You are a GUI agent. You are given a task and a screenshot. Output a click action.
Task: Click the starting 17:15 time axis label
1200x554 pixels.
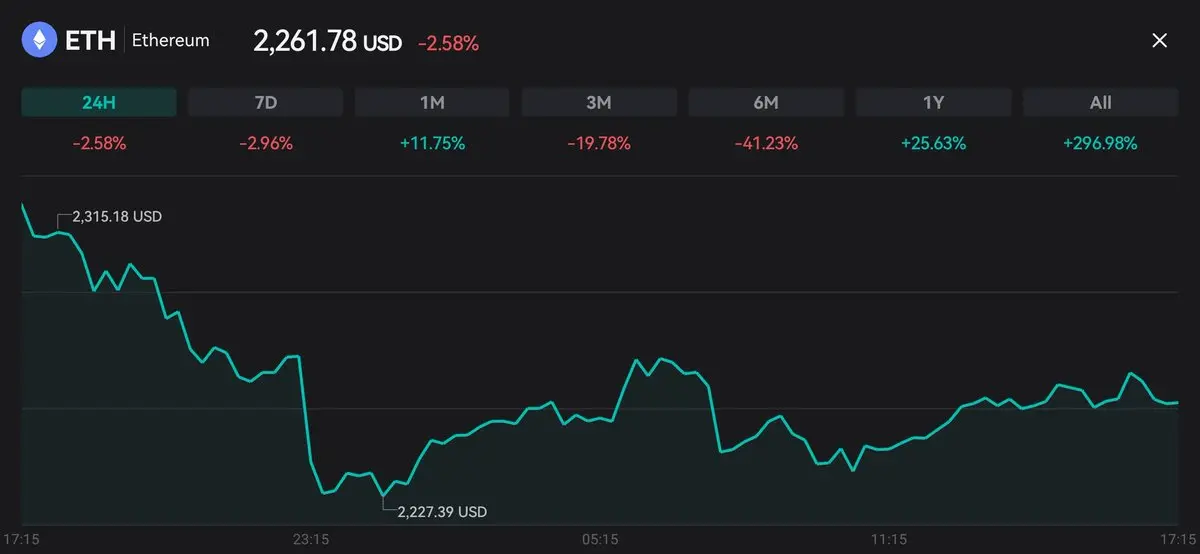[x=22, y=539]
